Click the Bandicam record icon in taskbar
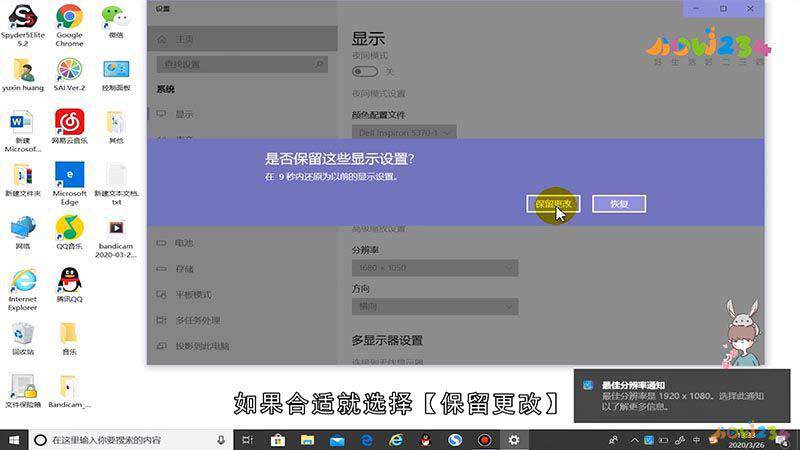Screen dimensions: 800x450 (x=485, y=440)
